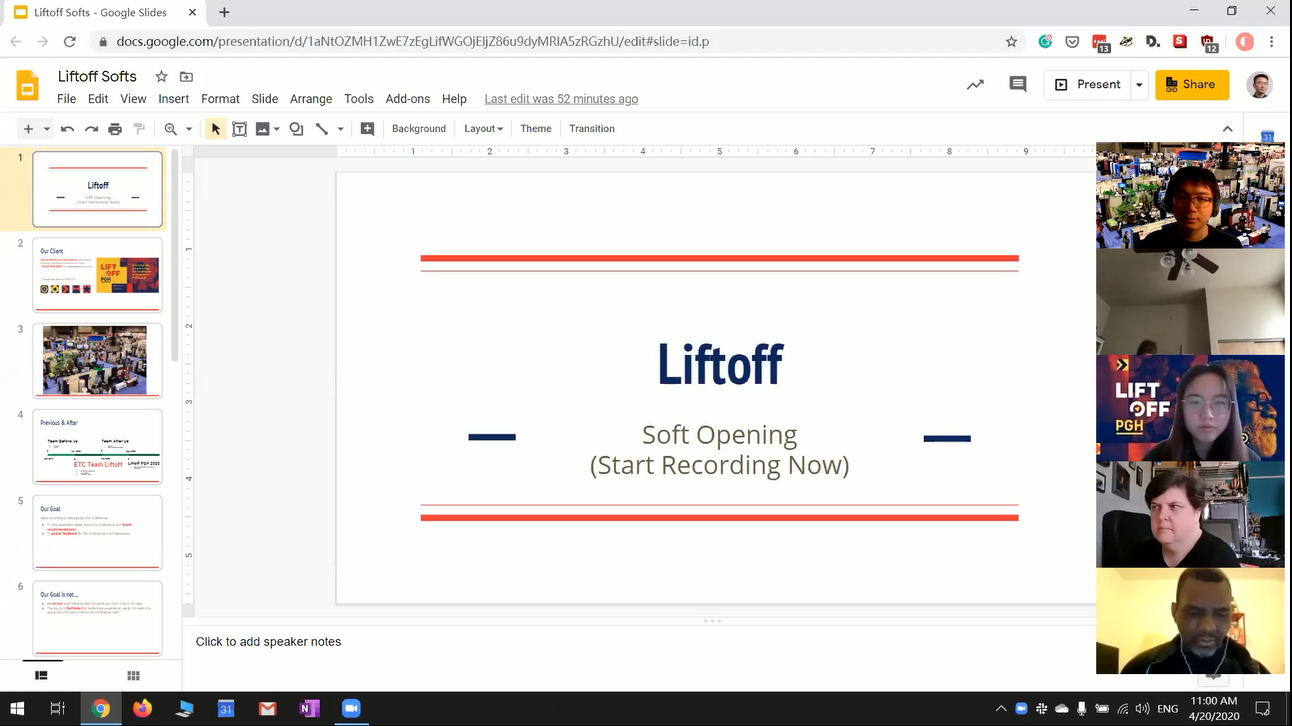Print the presentation

115,129
